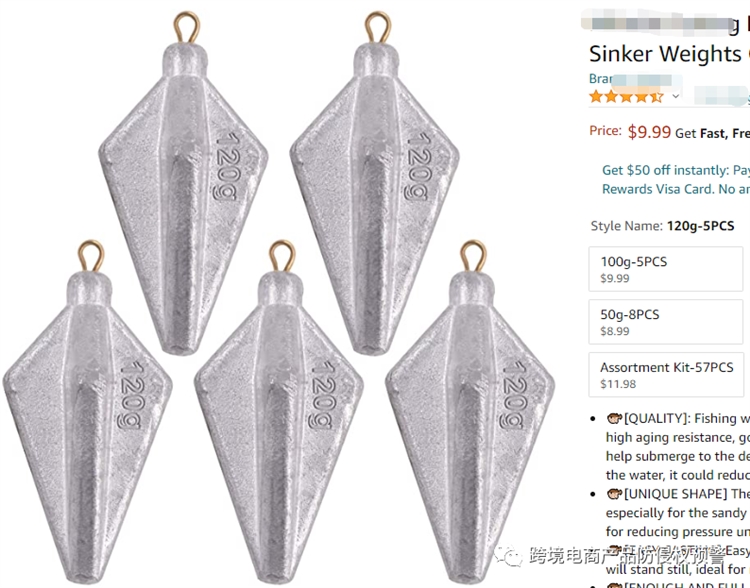This screenshot has width=750, height=588.
Task: Click the $9.99 price
Action: point(649,131)
